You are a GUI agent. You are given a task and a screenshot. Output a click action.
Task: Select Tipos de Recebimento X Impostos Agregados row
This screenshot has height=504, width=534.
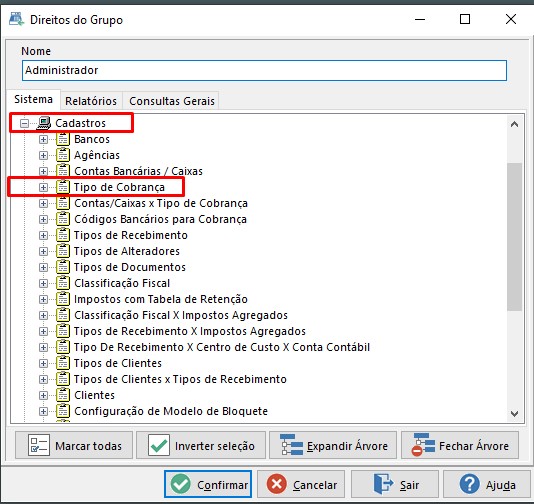pyautogui.click(x=190, y=331)
